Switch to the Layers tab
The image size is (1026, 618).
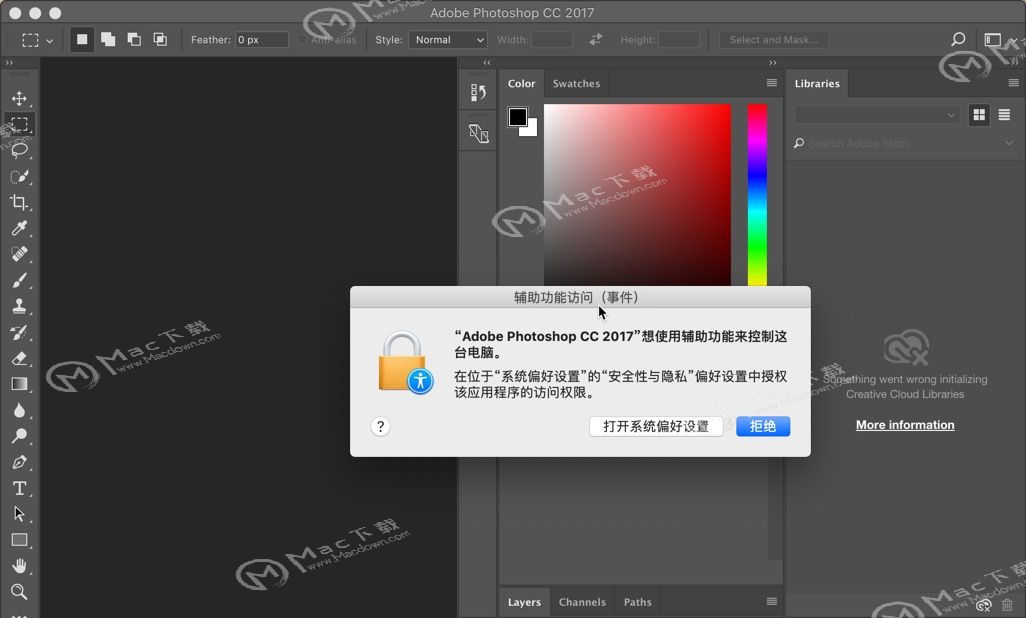point(524,602)
